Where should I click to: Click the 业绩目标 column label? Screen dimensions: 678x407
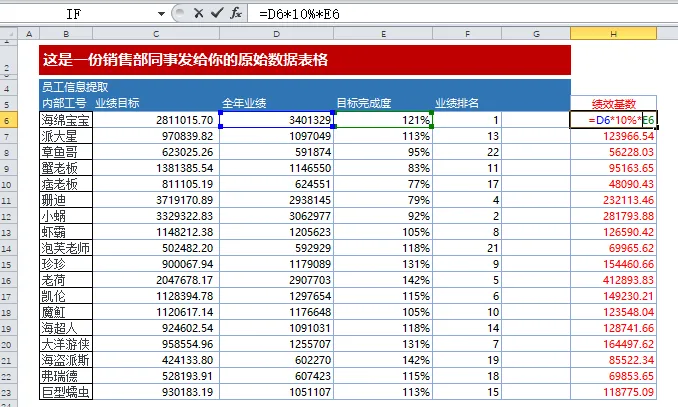click(117, 103)
